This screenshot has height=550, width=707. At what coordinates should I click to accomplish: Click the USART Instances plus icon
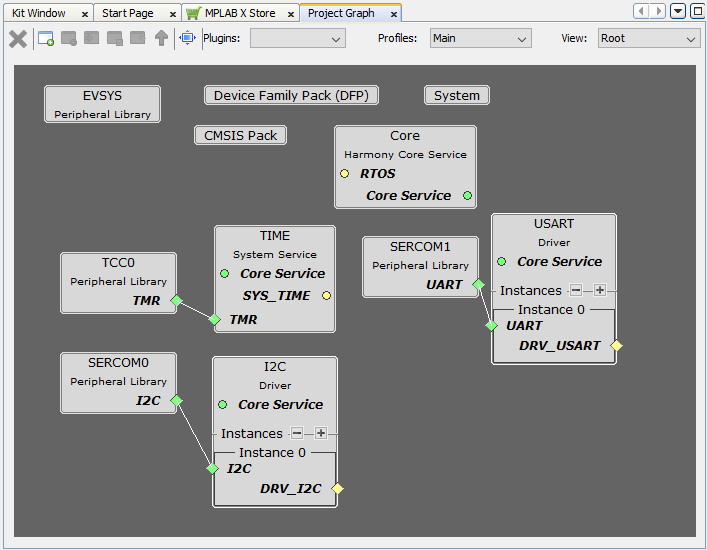(600, 290)
